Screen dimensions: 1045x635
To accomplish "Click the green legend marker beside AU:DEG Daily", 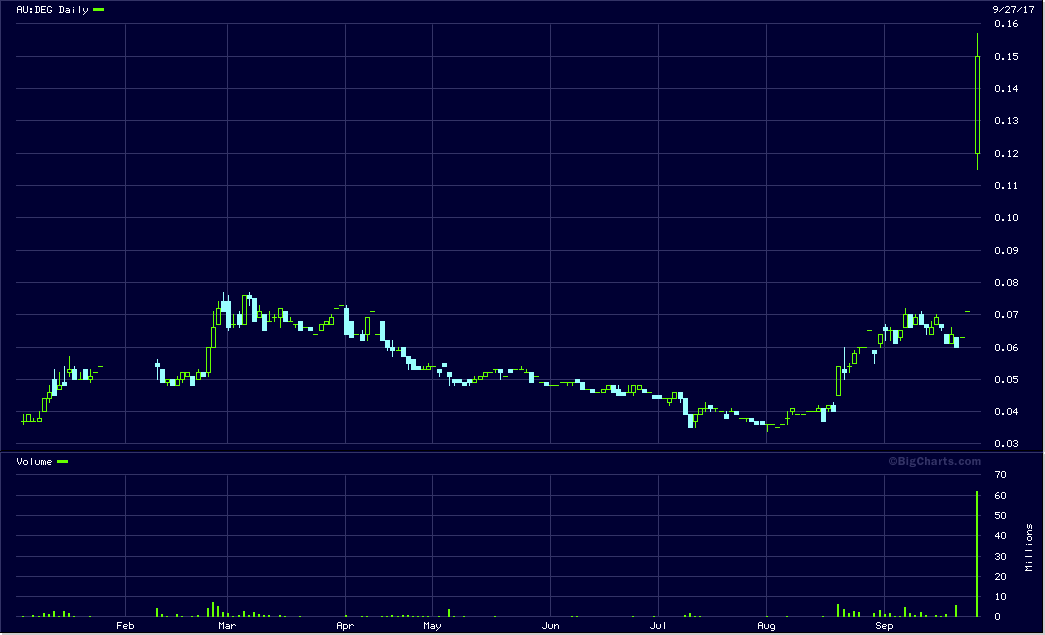I will pos(99,10).
